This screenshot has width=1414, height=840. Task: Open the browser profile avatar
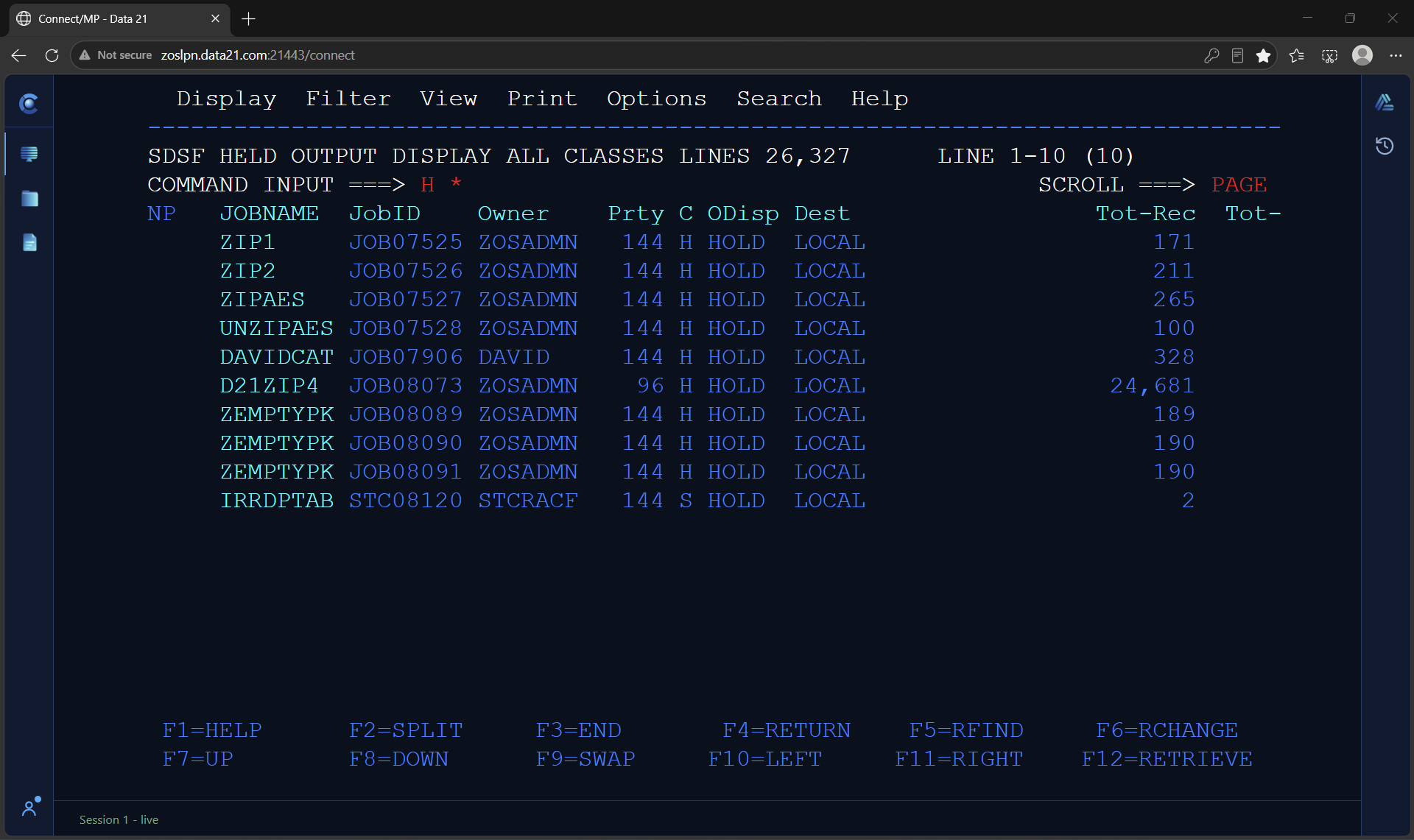[1362, 55]
